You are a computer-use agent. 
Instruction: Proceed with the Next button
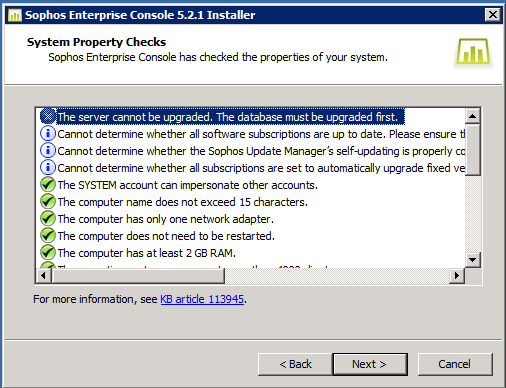pos(370,364)
